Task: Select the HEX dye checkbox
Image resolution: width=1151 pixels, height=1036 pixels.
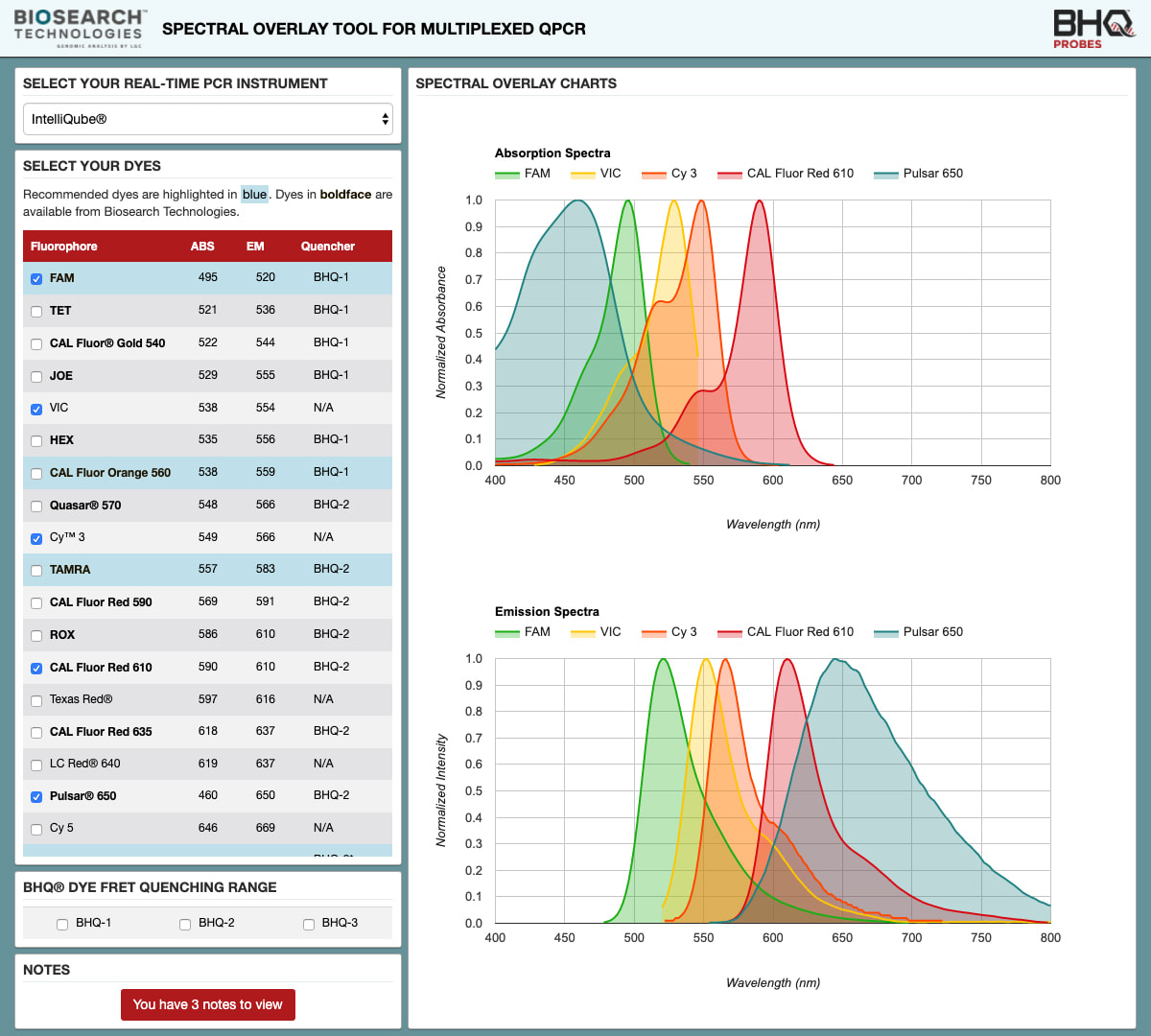Action: [36, 441]
